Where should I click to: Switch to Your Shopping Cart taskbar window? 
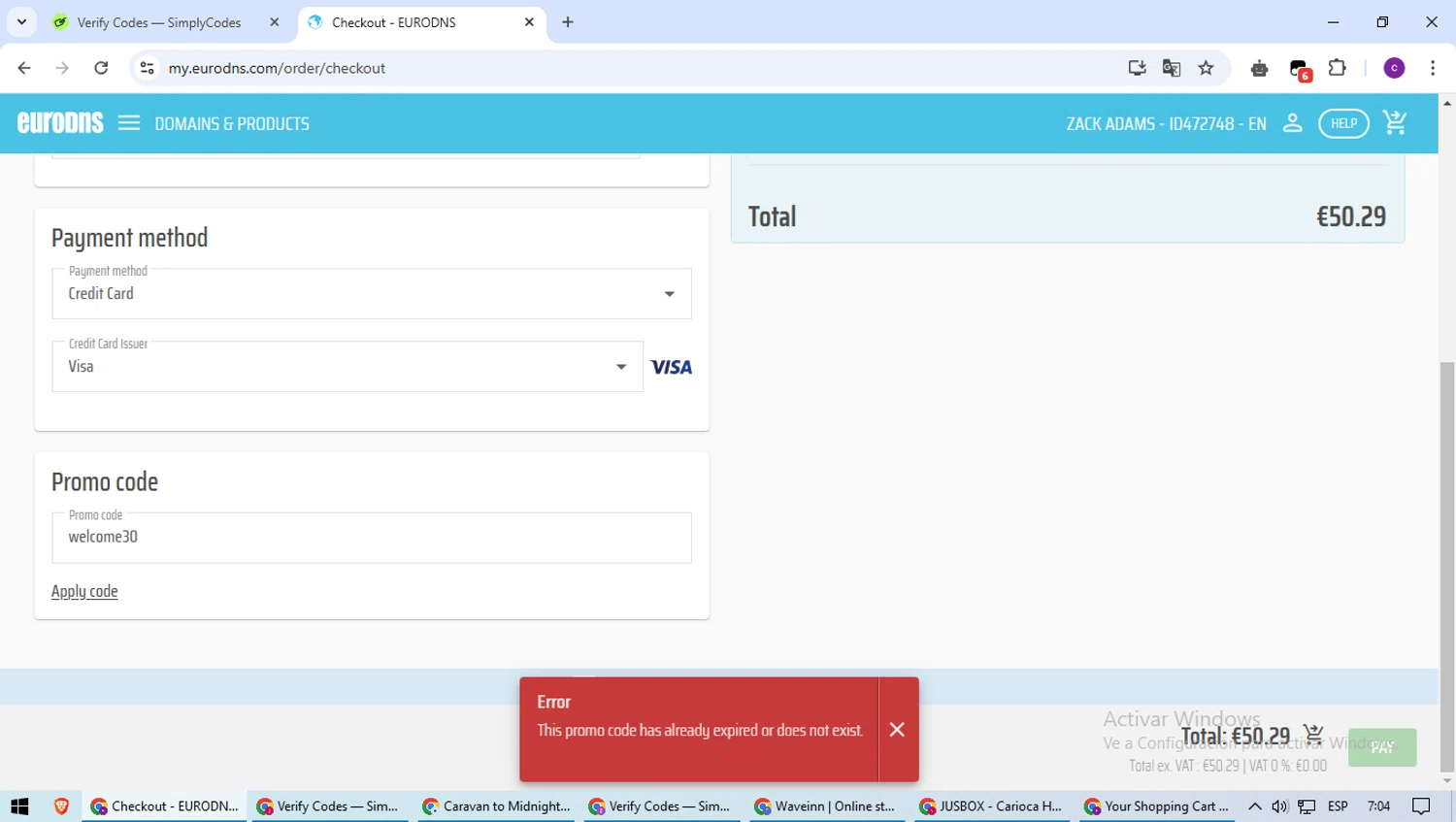click(1156, 806)
